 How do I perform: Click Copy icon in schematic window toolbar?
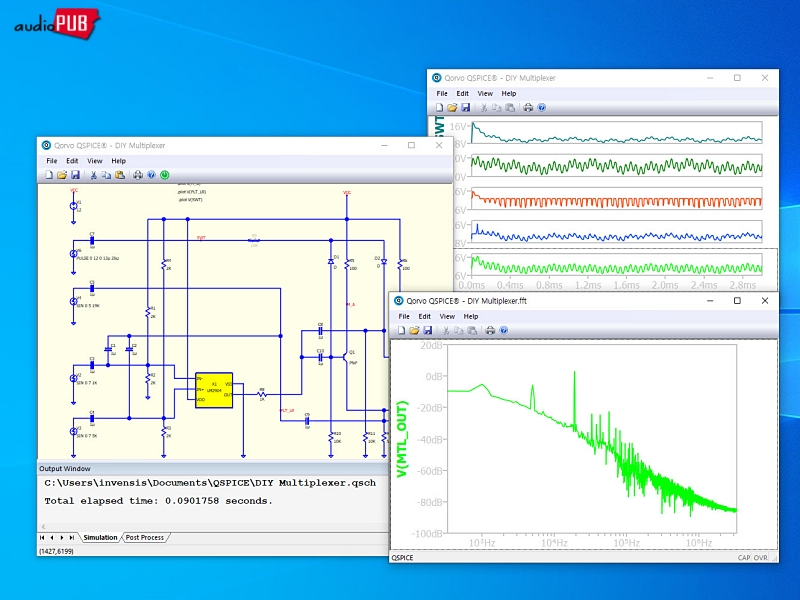click(x=106, y=175)
